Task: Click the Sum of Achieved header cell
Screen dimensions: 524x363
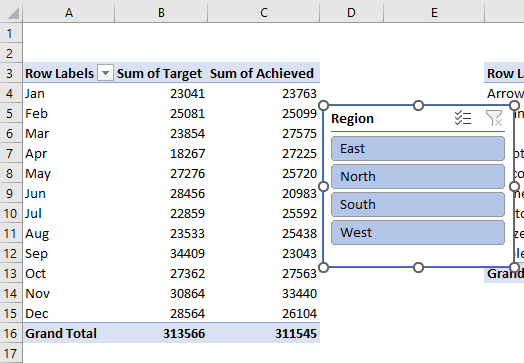Action: 264,73
